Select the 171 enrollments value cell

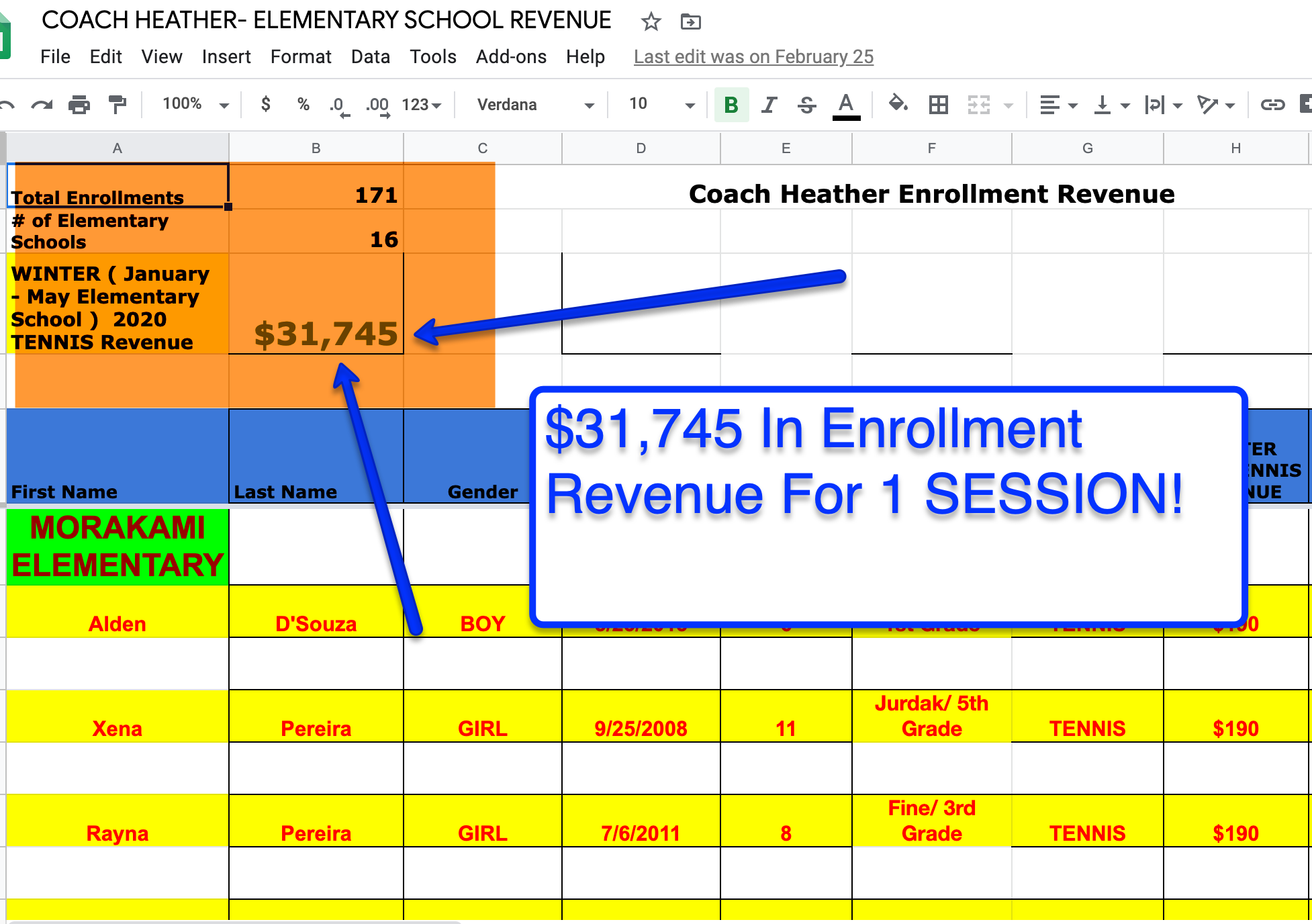coord(316,186)
